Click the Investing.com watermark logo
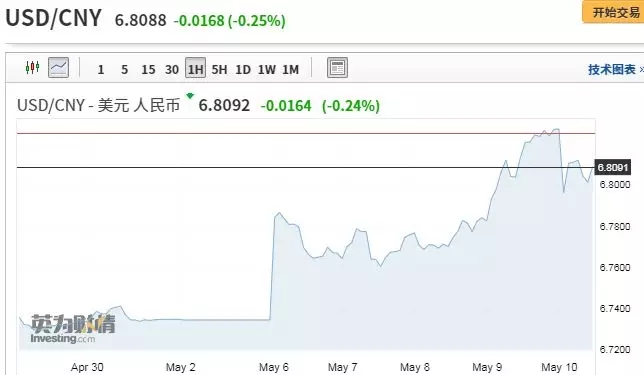Image resolution: width=644 pixels, height=375 pixels. [x=73, y=329]
